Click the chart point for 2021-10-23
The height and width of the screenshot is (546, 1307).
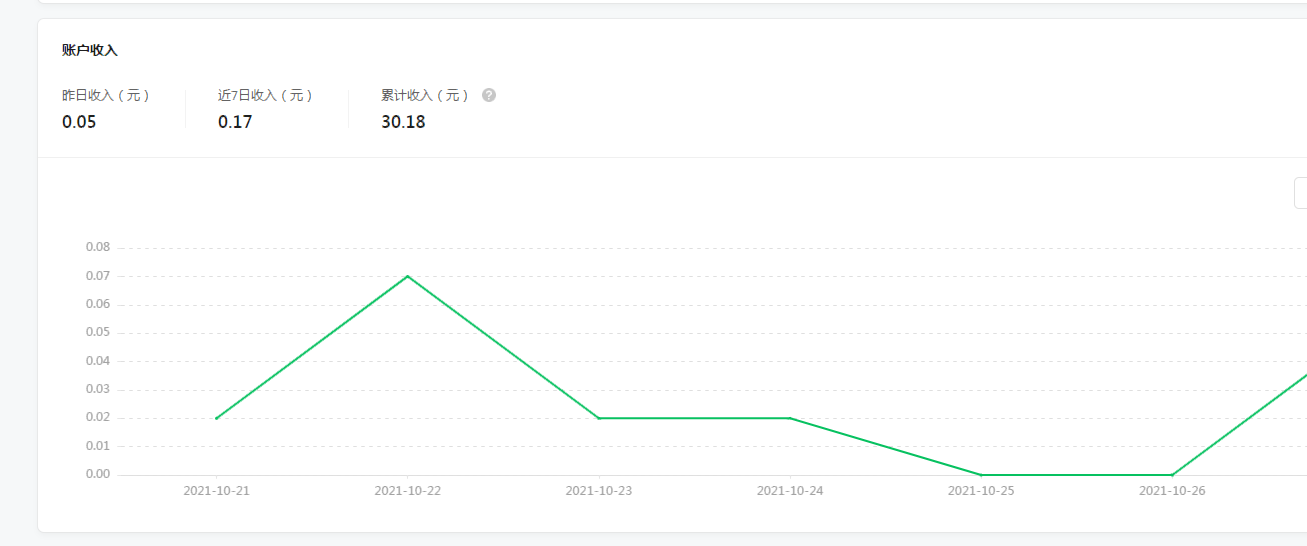tap(598, 418)
